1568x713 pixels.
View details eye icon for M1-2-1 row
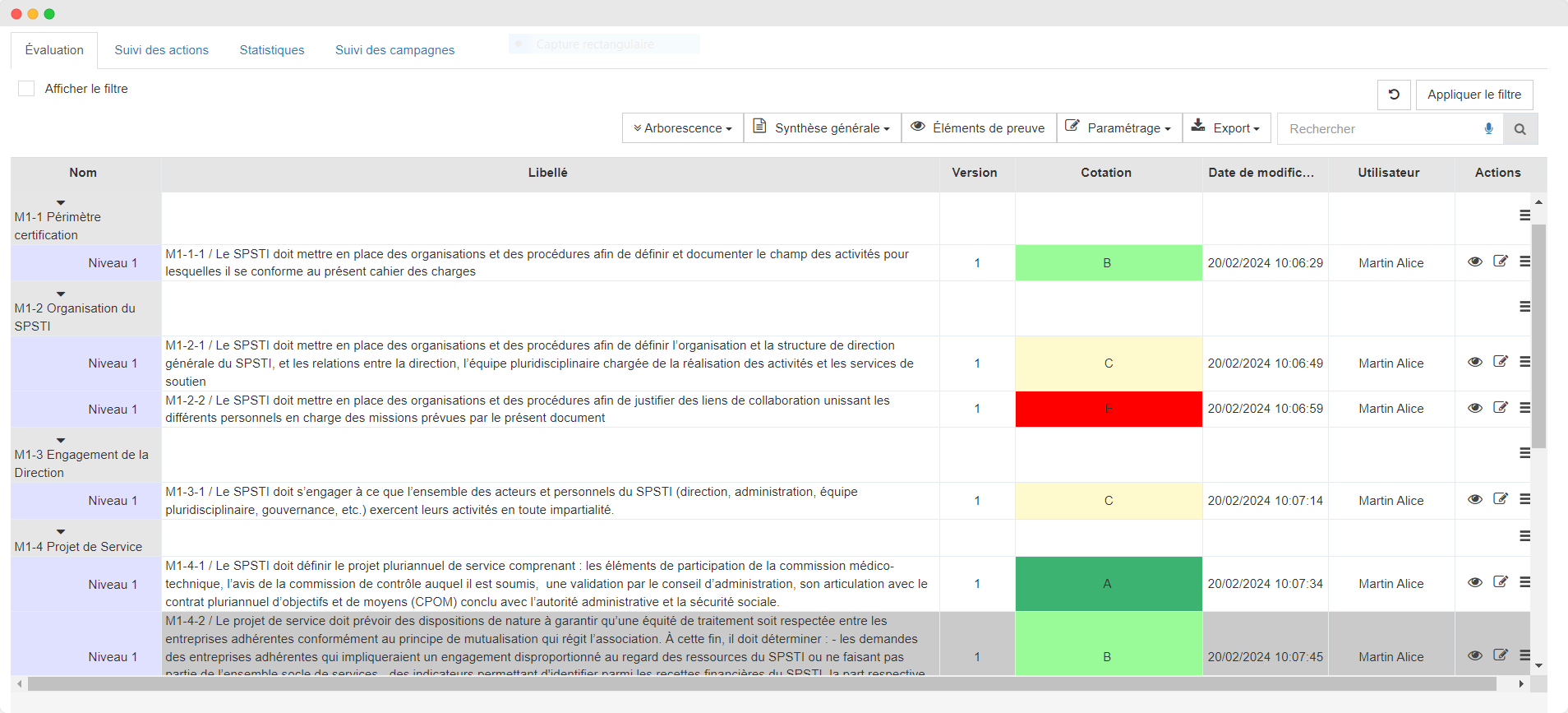1475,362
